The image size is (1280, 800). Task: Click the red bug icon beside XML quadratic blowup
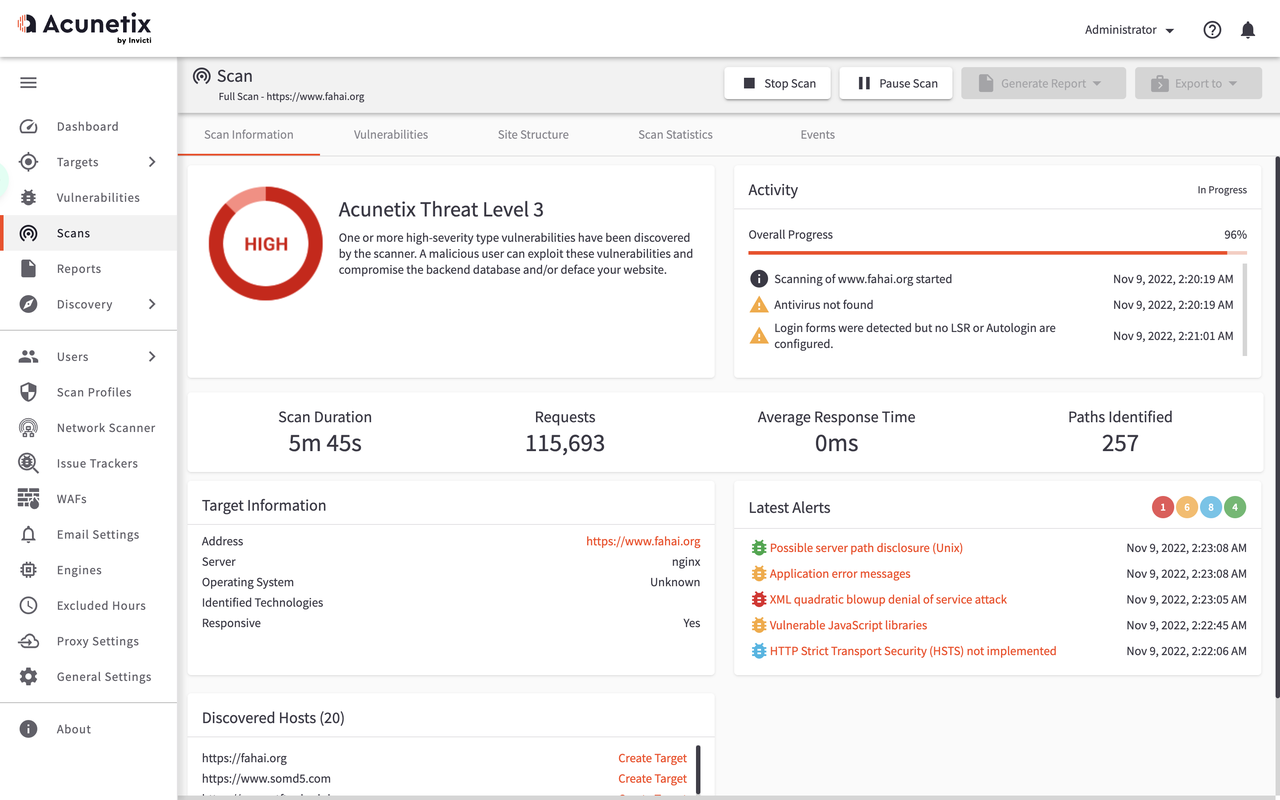[759, 600]
